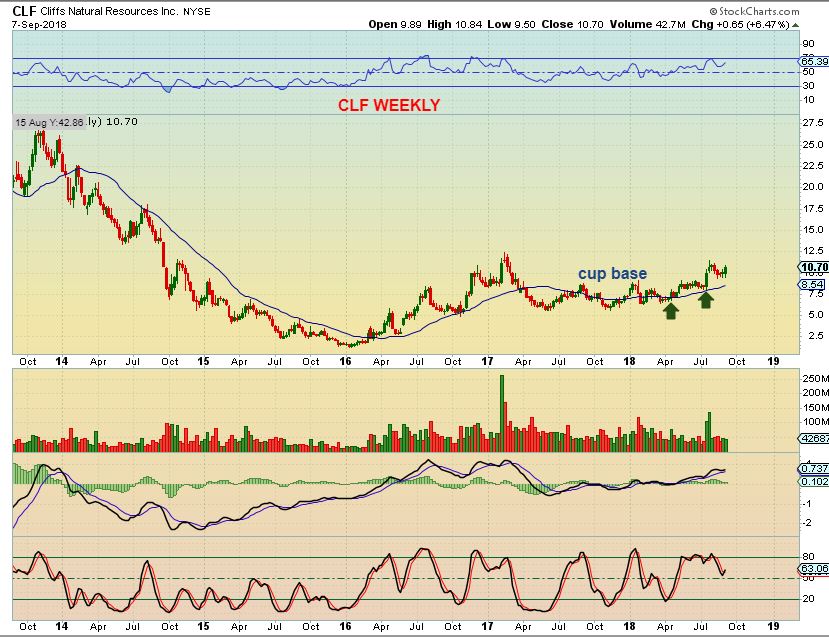Click the 80 label on stochastic axis

coord(808,557)
